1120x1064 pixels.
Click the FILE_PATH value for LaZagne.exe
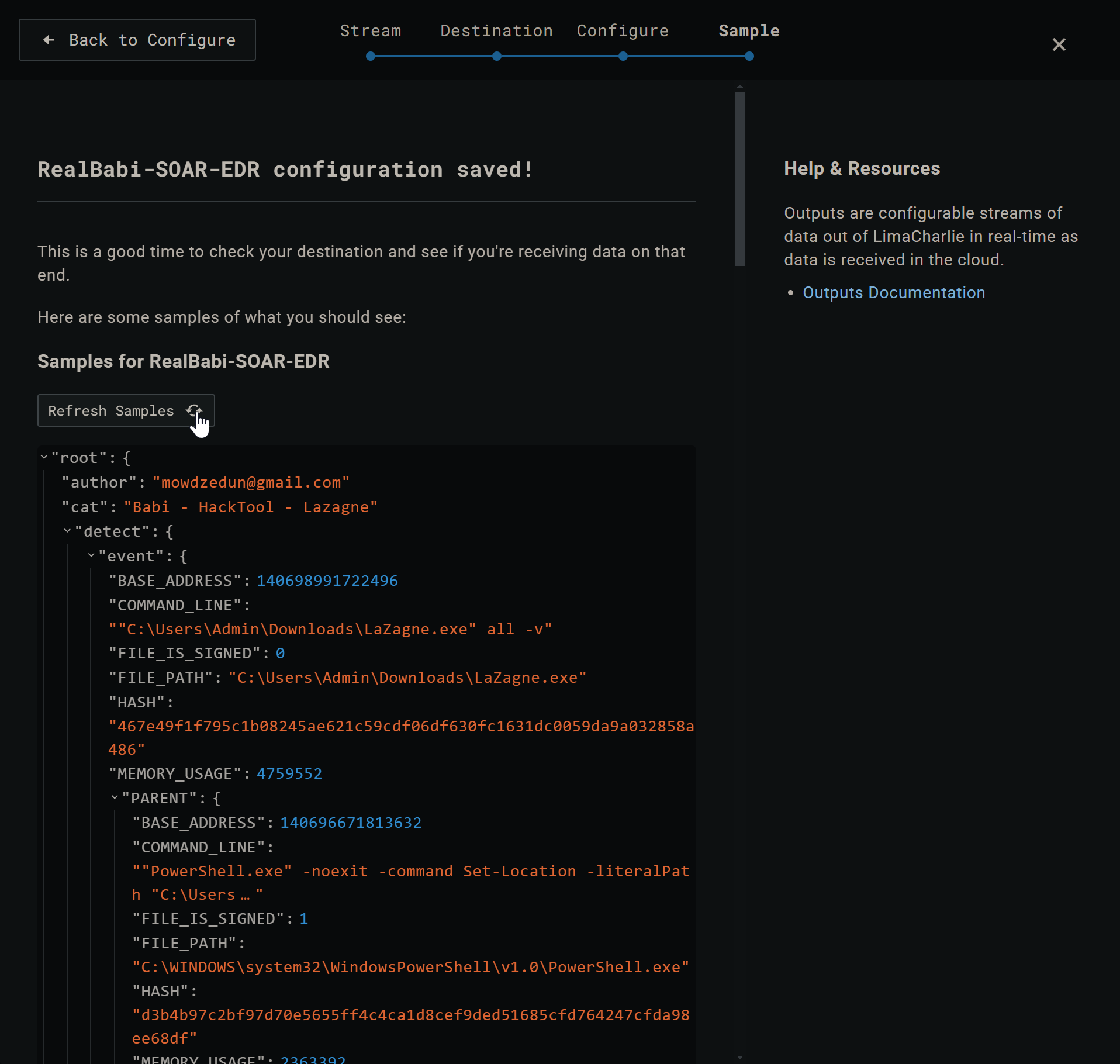coord(407,678)
